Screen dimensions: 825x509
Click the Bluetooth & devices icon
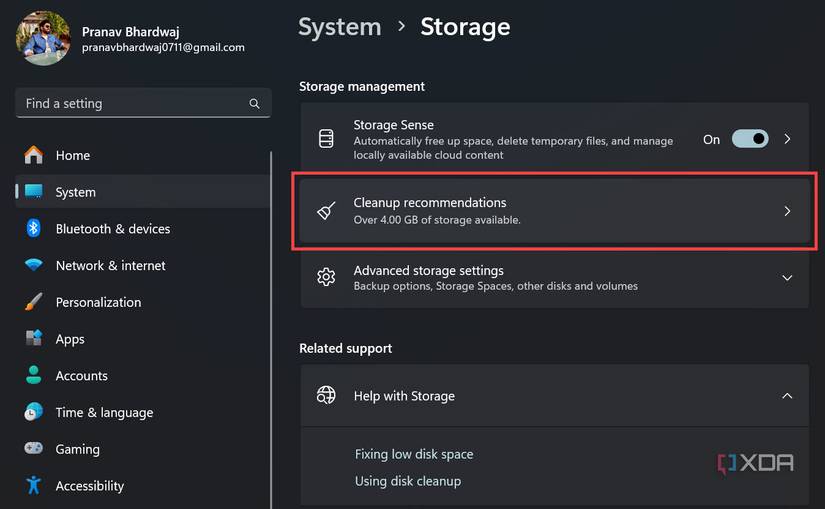pyautogui.click(x=34, y=229)
